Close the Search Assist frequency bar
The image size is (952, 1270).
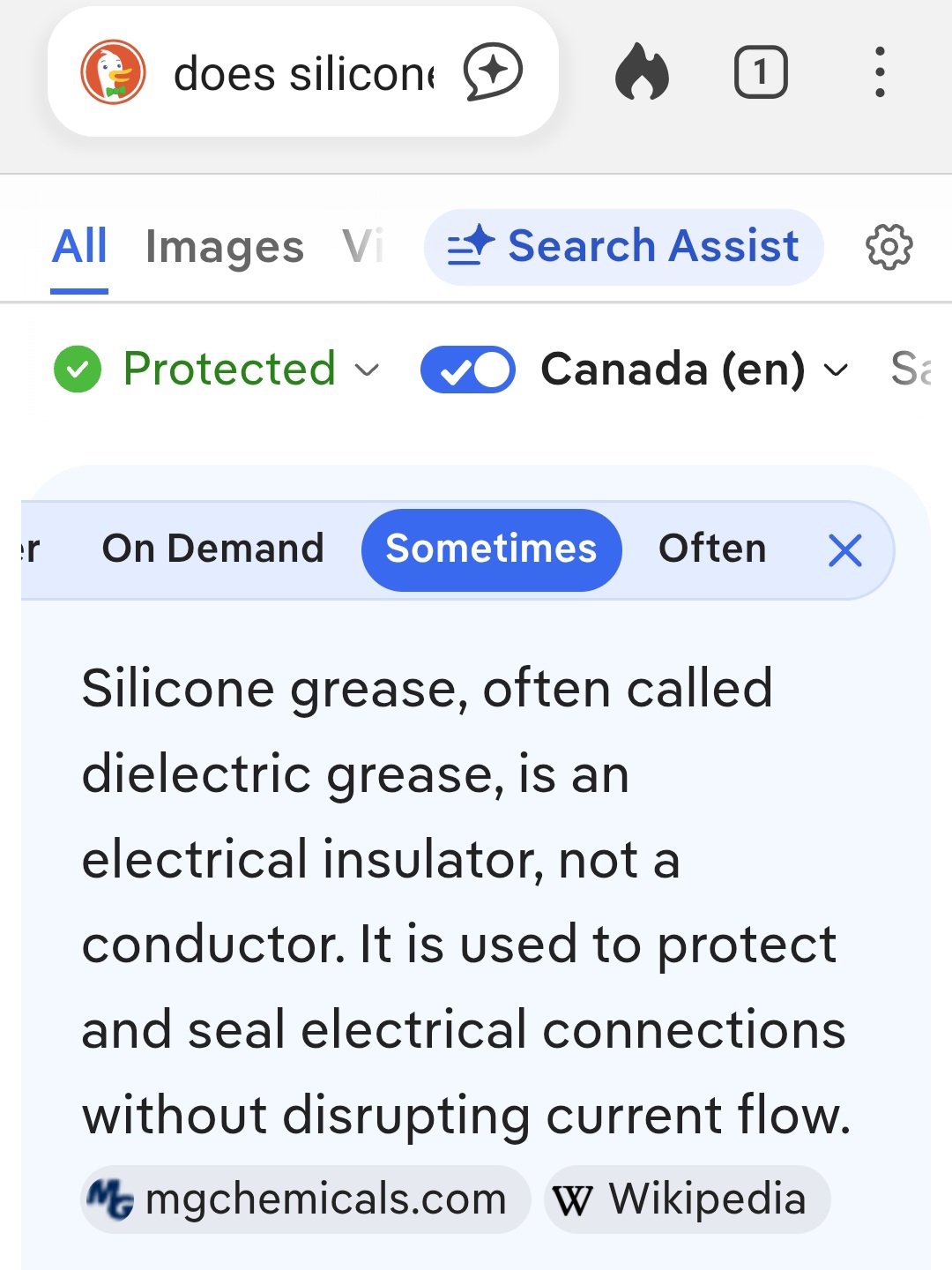point(844,551)
